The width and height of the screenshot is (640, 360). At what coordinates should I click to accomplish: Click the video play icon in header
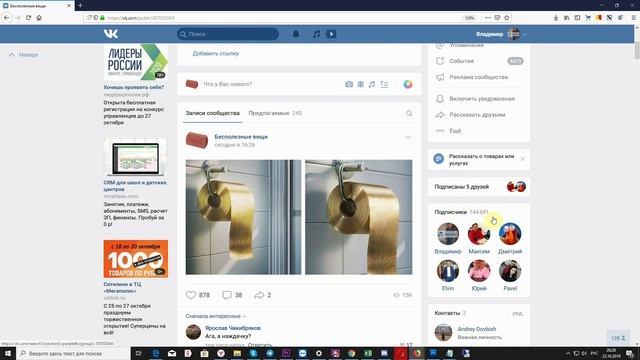pos(331,34)
